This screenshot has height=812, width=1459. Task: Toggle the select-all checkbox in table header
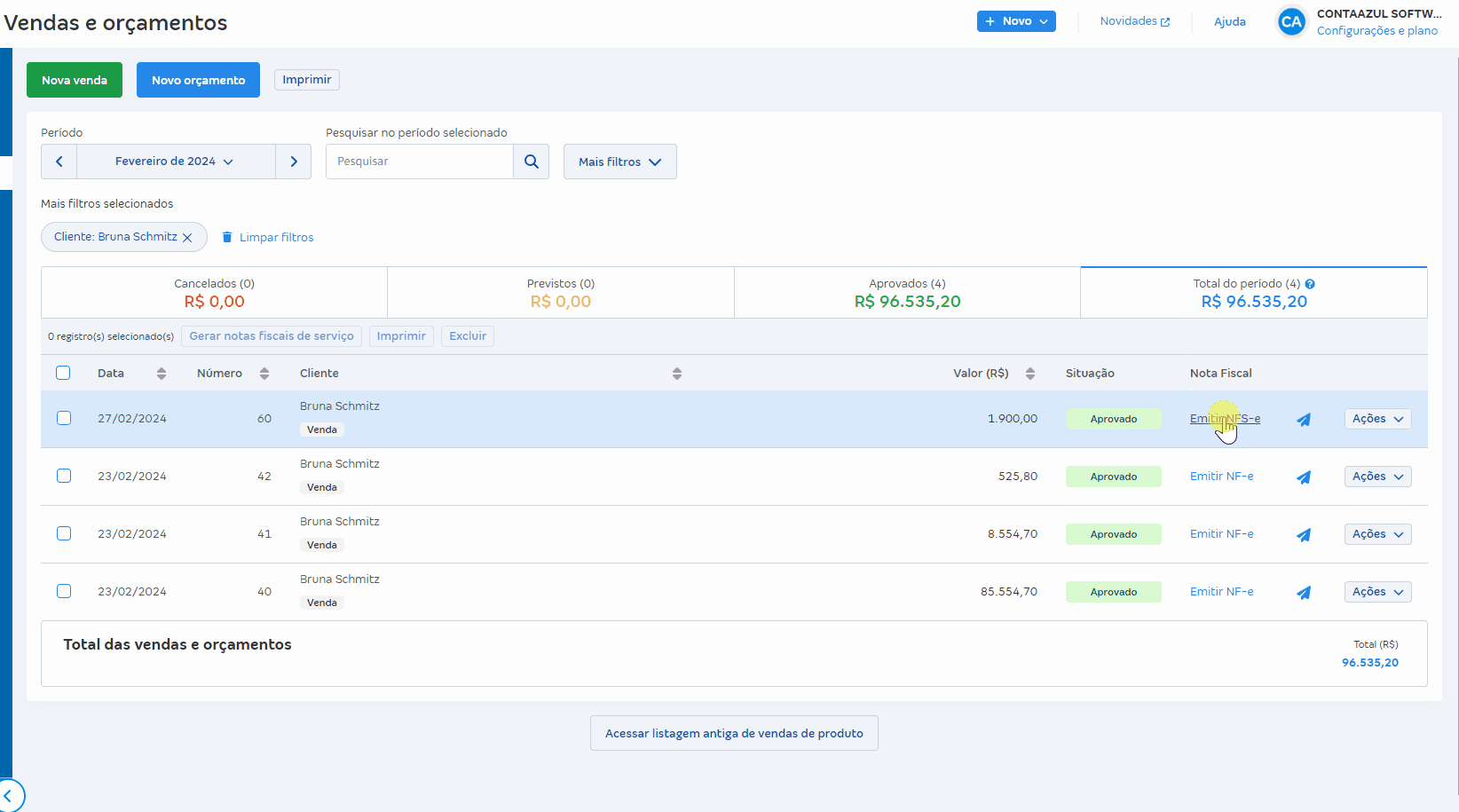[x=63, y=373]
